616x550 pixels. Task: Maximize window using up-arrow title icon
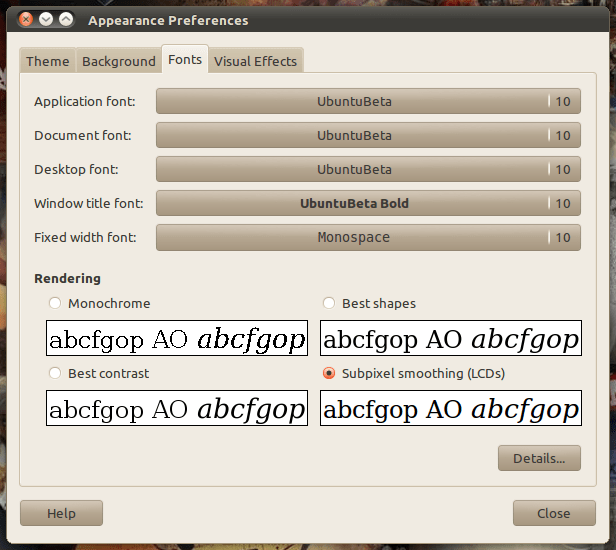(x=66, y=19)
